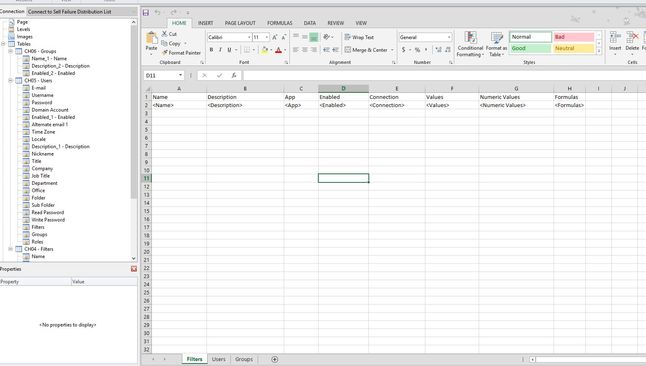Image resolution: width=646 pixels, height=366 pixels.
Task: Increase font size with larger A icon
Action: point(275,38)
